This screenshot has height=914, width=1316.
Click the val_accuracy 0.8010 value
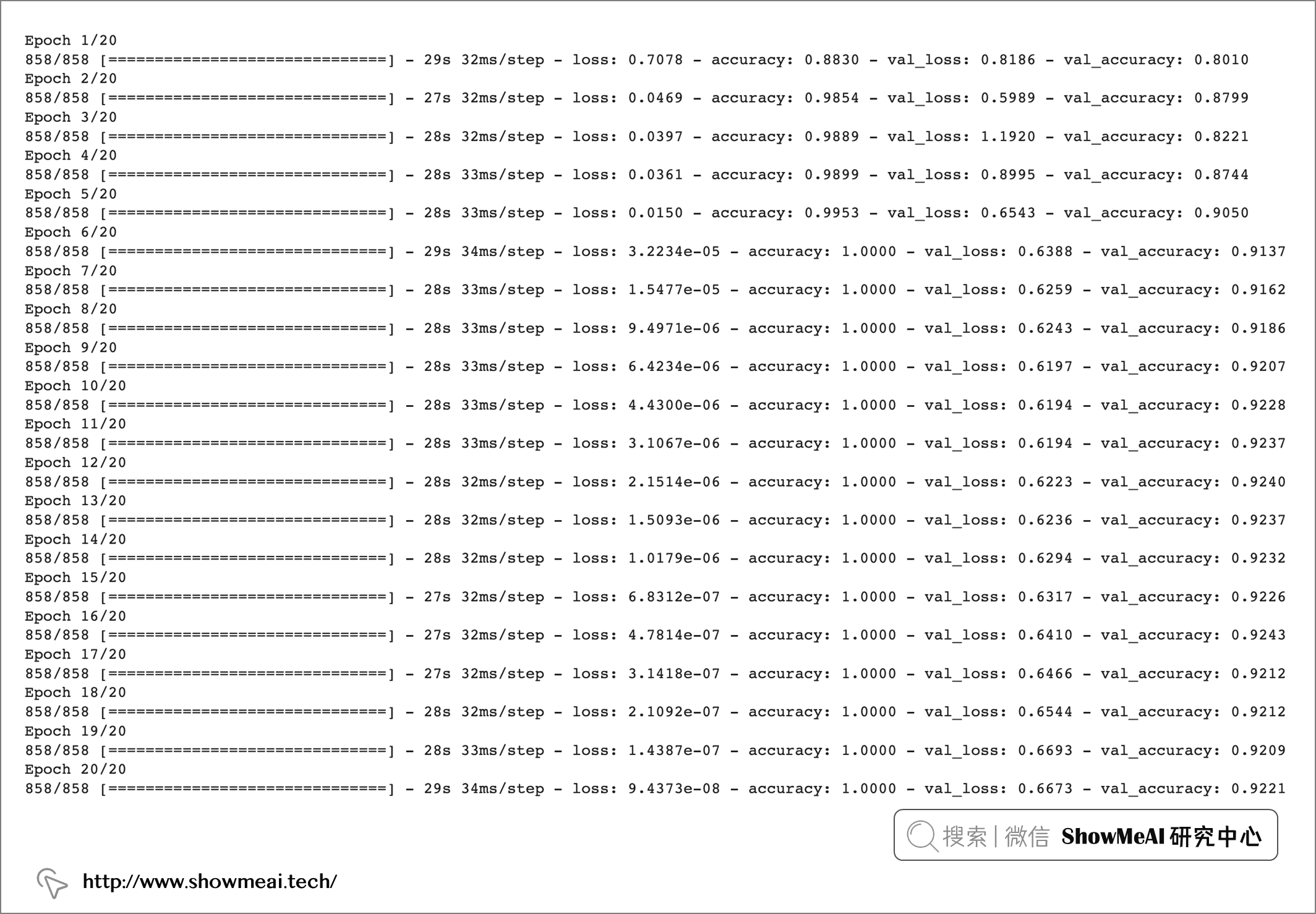pos(1221,60)
